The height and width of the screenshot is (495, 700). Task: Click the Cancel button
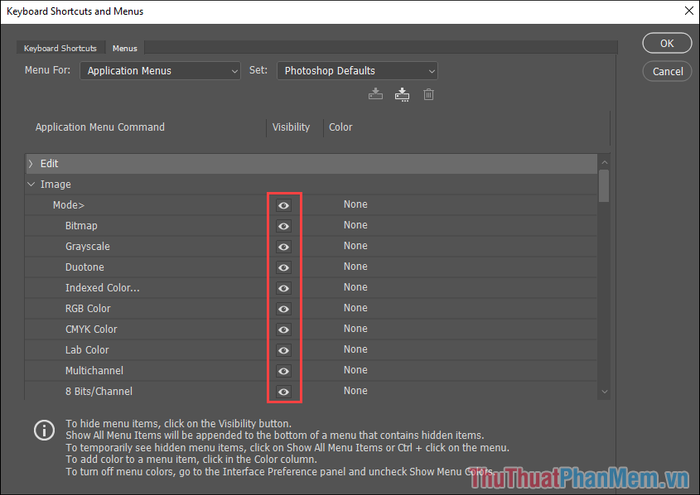click(x=667, y=71)
